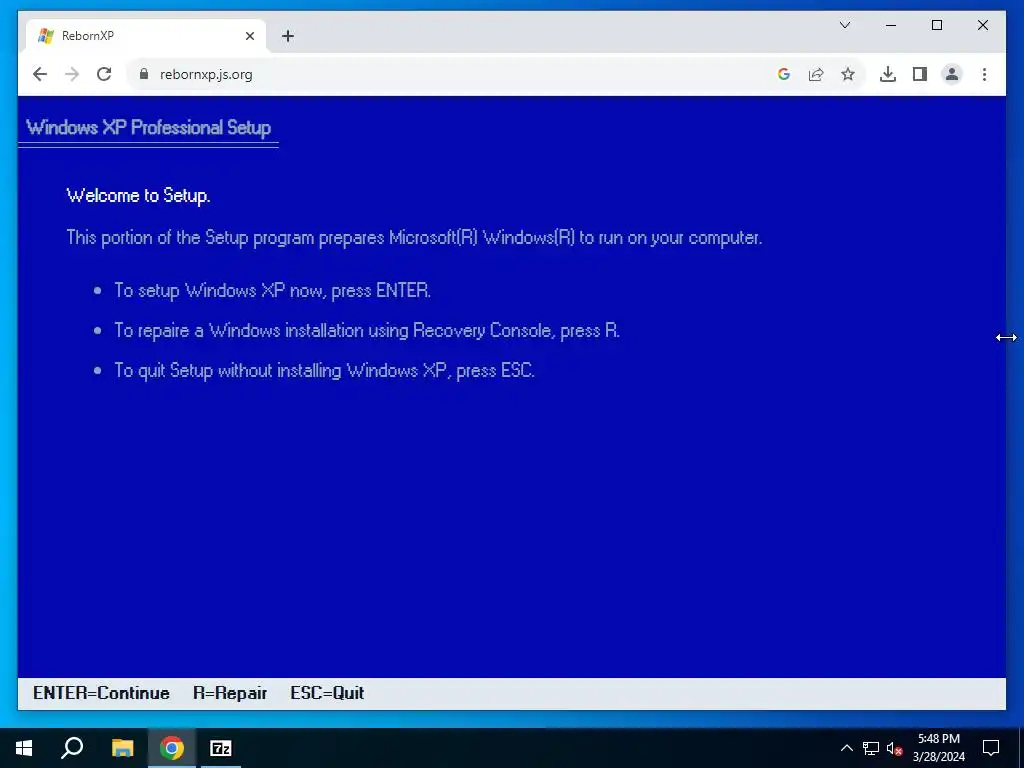This screenshot has height=768, width=1024.
Task: Open Windows taskbar search
Action: pyautogui.click(x=72, y=748)
